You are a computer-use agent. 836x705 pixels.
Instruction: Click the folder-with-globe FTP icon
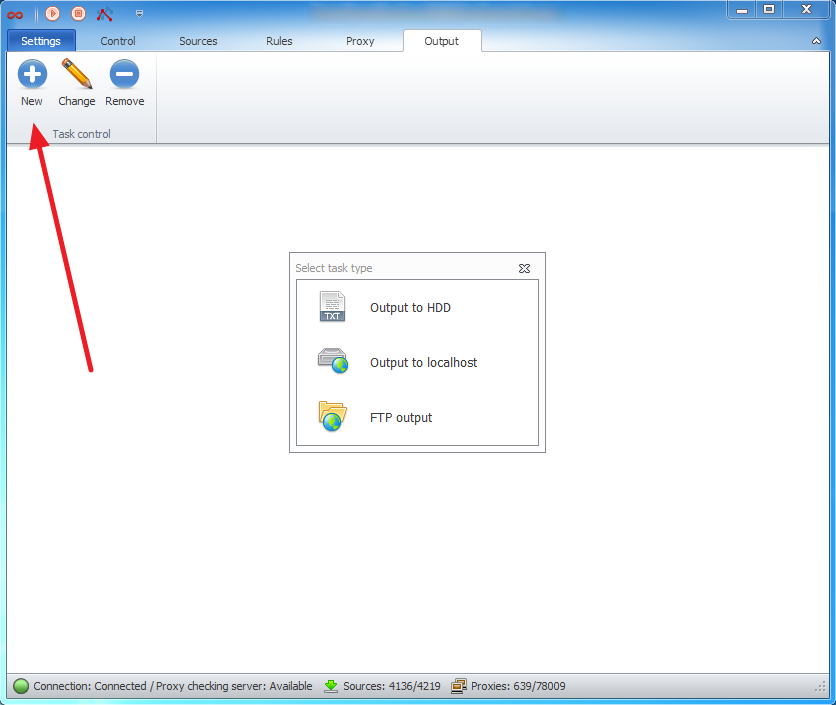point(333,416)
